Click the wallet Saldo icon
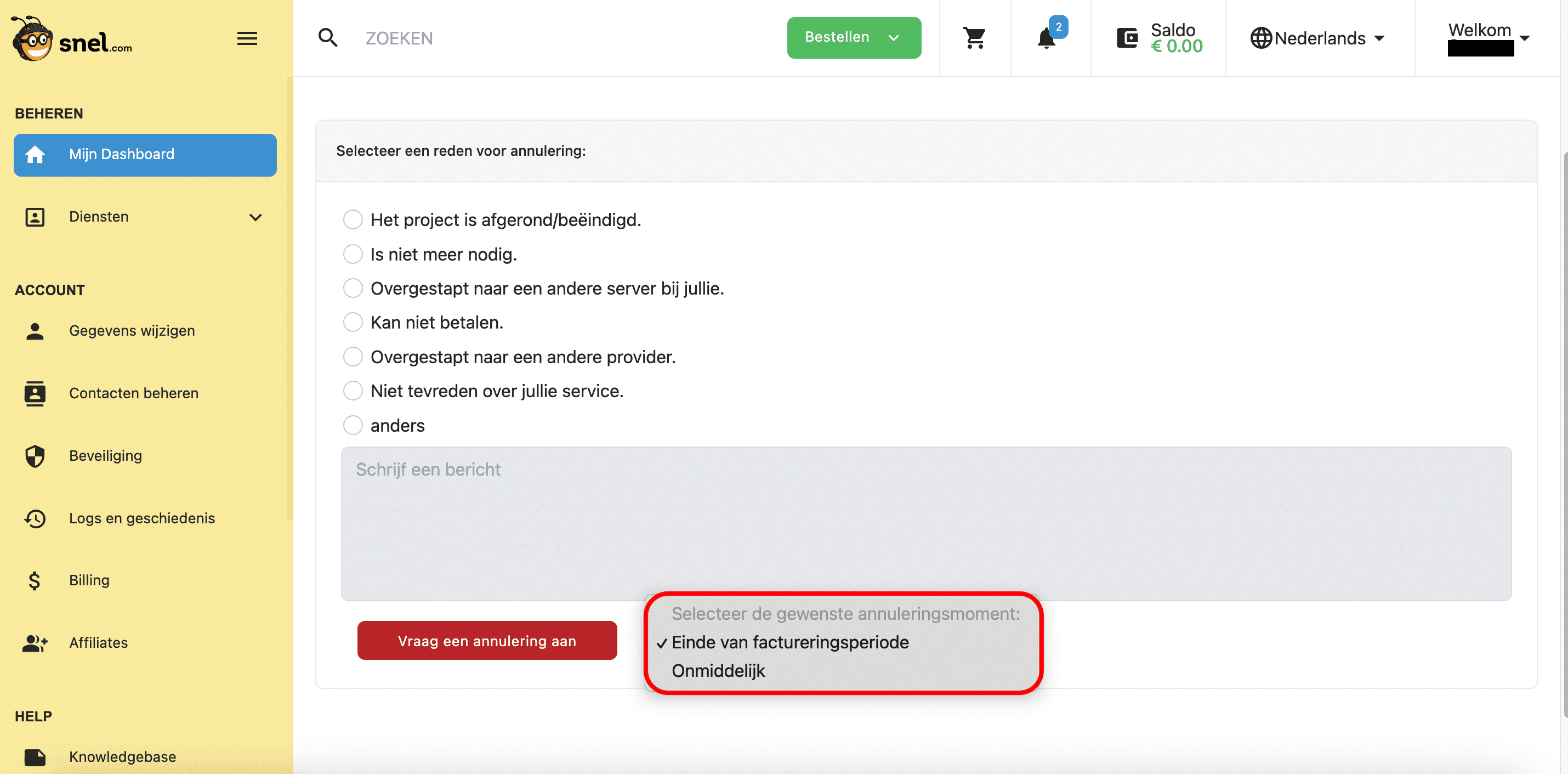 tap(1127, 38)
